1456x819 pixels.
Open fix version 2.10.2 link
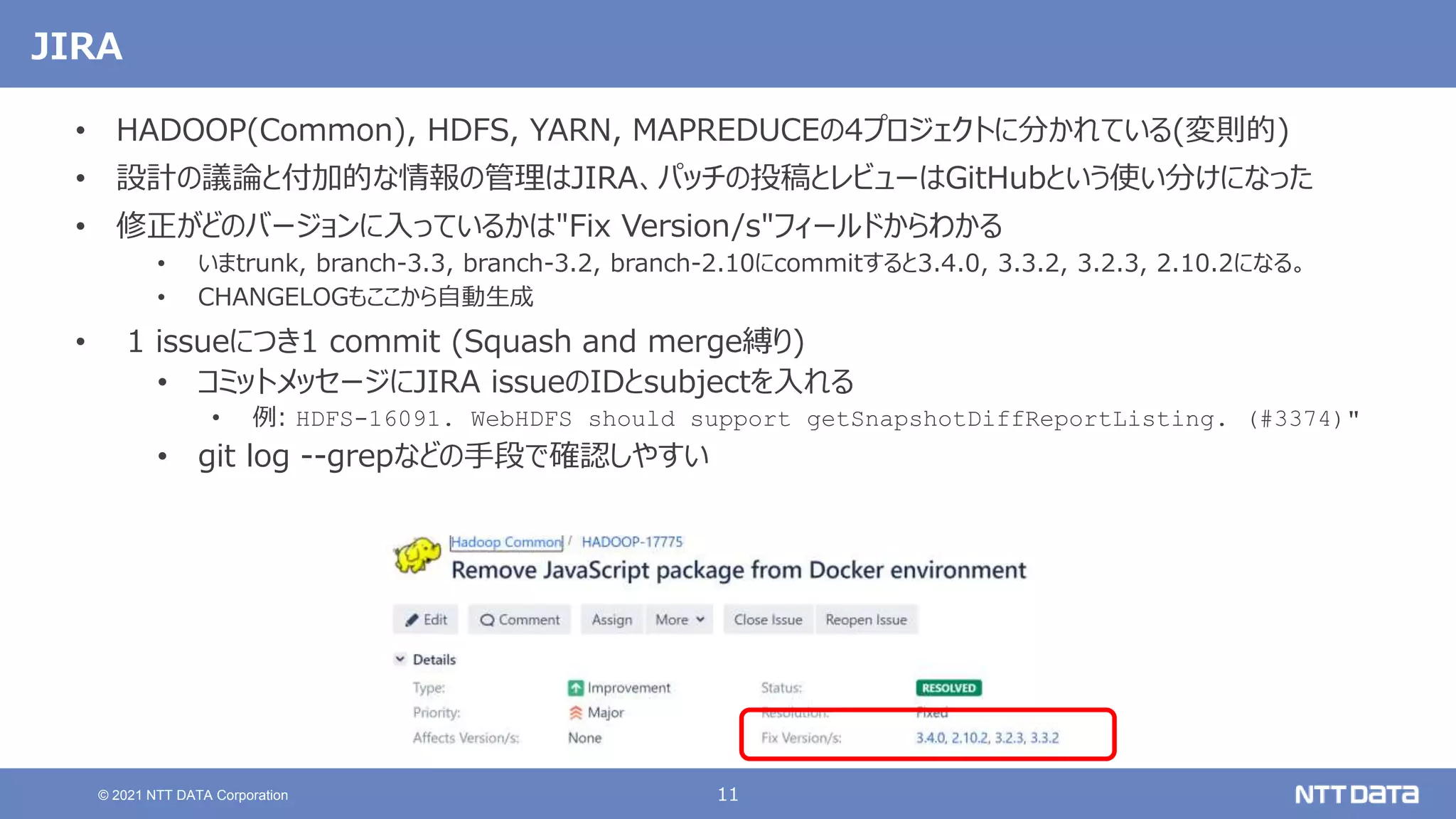click(970, 738)
